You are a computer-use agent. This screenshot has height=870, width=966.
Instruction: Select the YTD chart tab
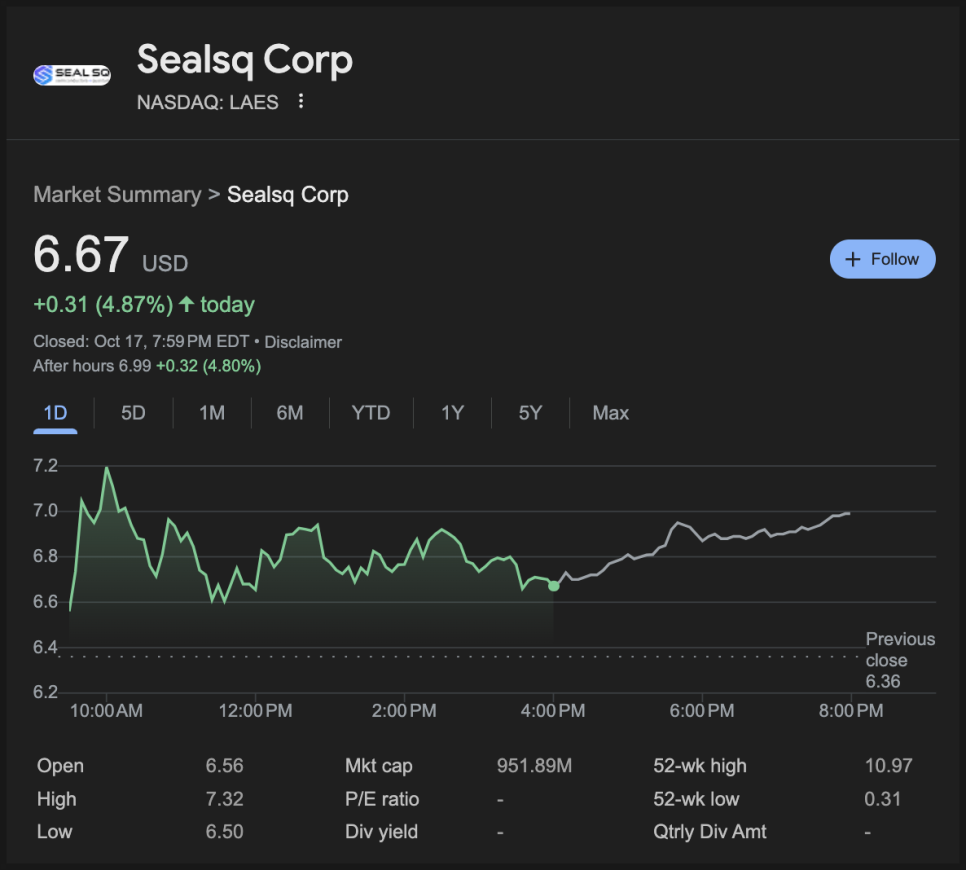point(370,413)
